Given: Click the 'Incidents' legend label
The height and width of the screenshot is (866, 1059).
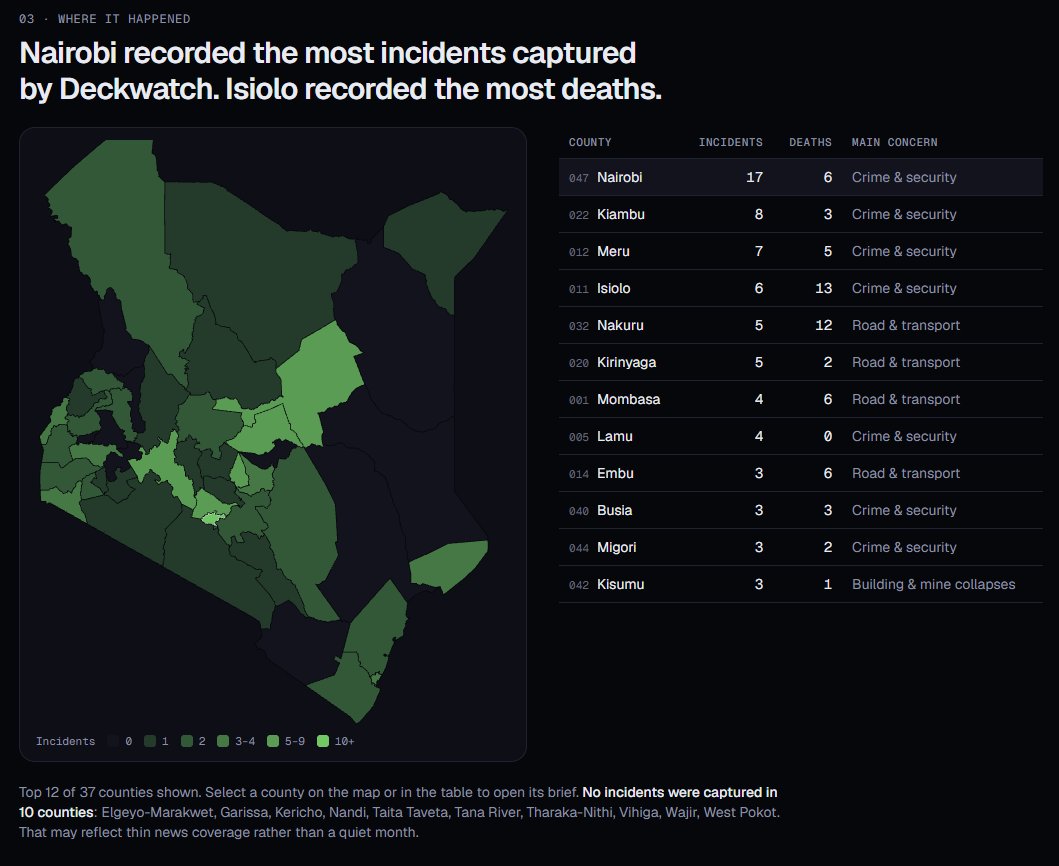Looking at the screenshot, I should pyautogui.click(x=66, y=741).
